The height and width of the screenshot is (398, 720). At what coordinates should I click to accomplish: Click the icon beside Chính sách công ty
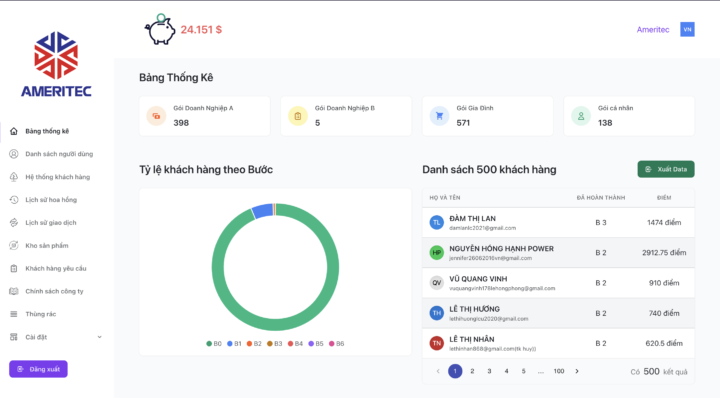tap(14, 291)
